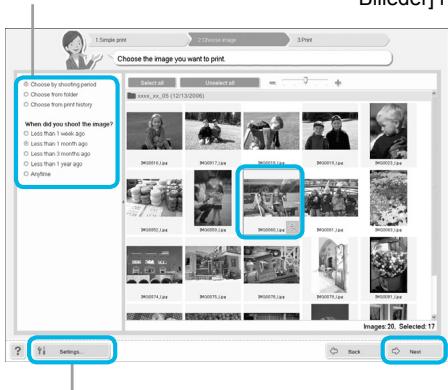Select the stacked jars thumbnail

tap(154, 198)
